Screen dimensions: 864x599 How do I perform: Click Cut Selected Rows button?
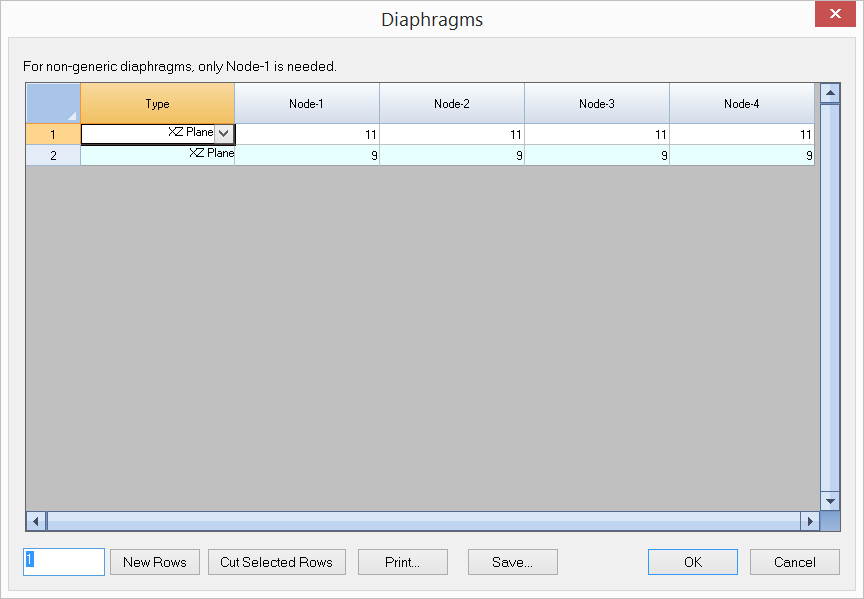pos(276,562)
